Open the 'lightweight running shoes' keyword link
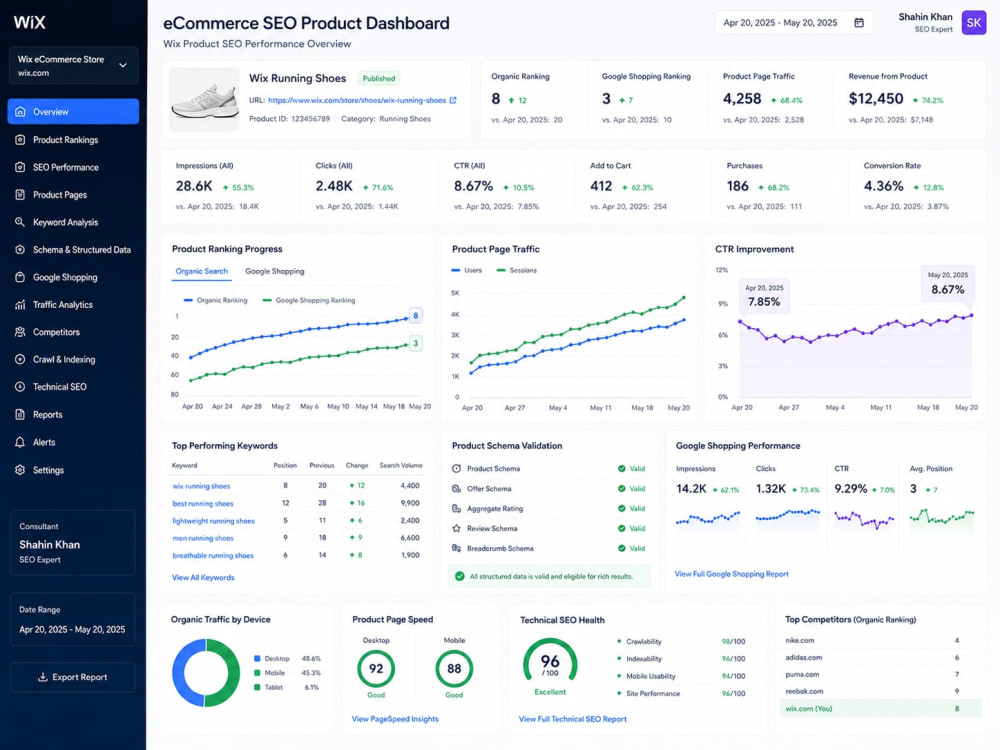1000x750 pixels. [213, 521]
